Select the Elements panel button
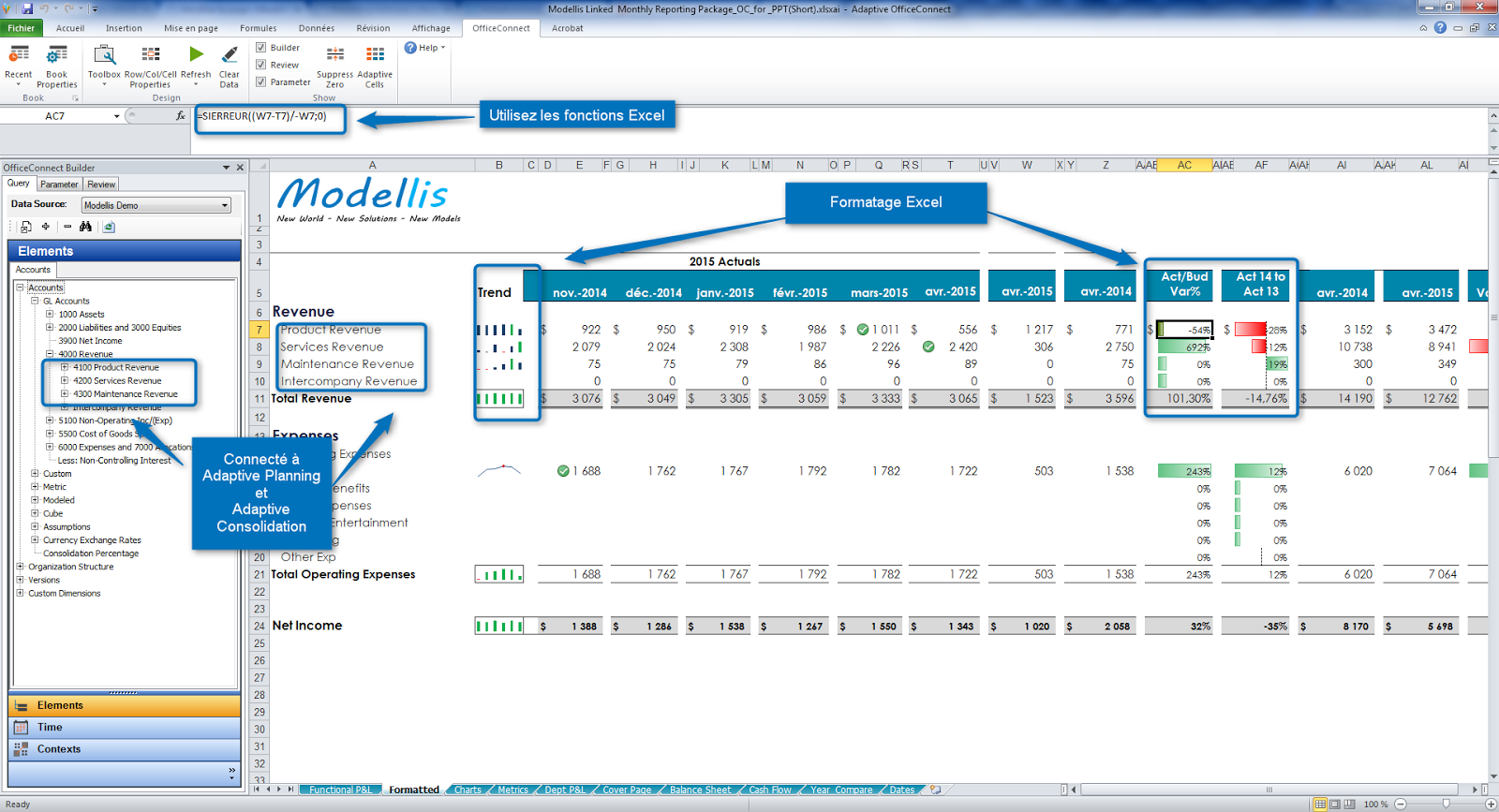The image size is (1499, 812). click(x=125, y=705)
